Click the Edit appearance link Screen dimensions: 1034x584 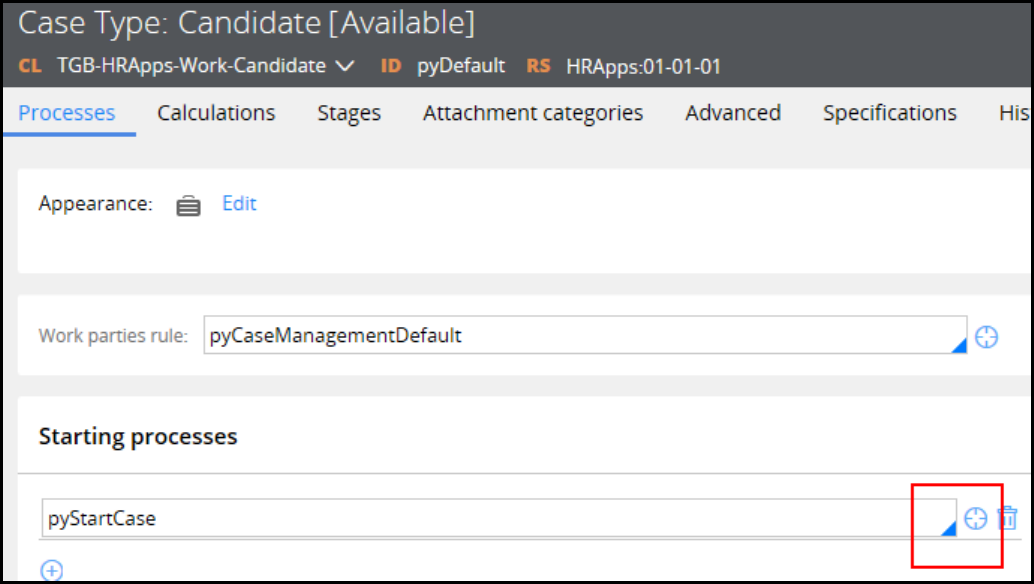coord(239,204)
